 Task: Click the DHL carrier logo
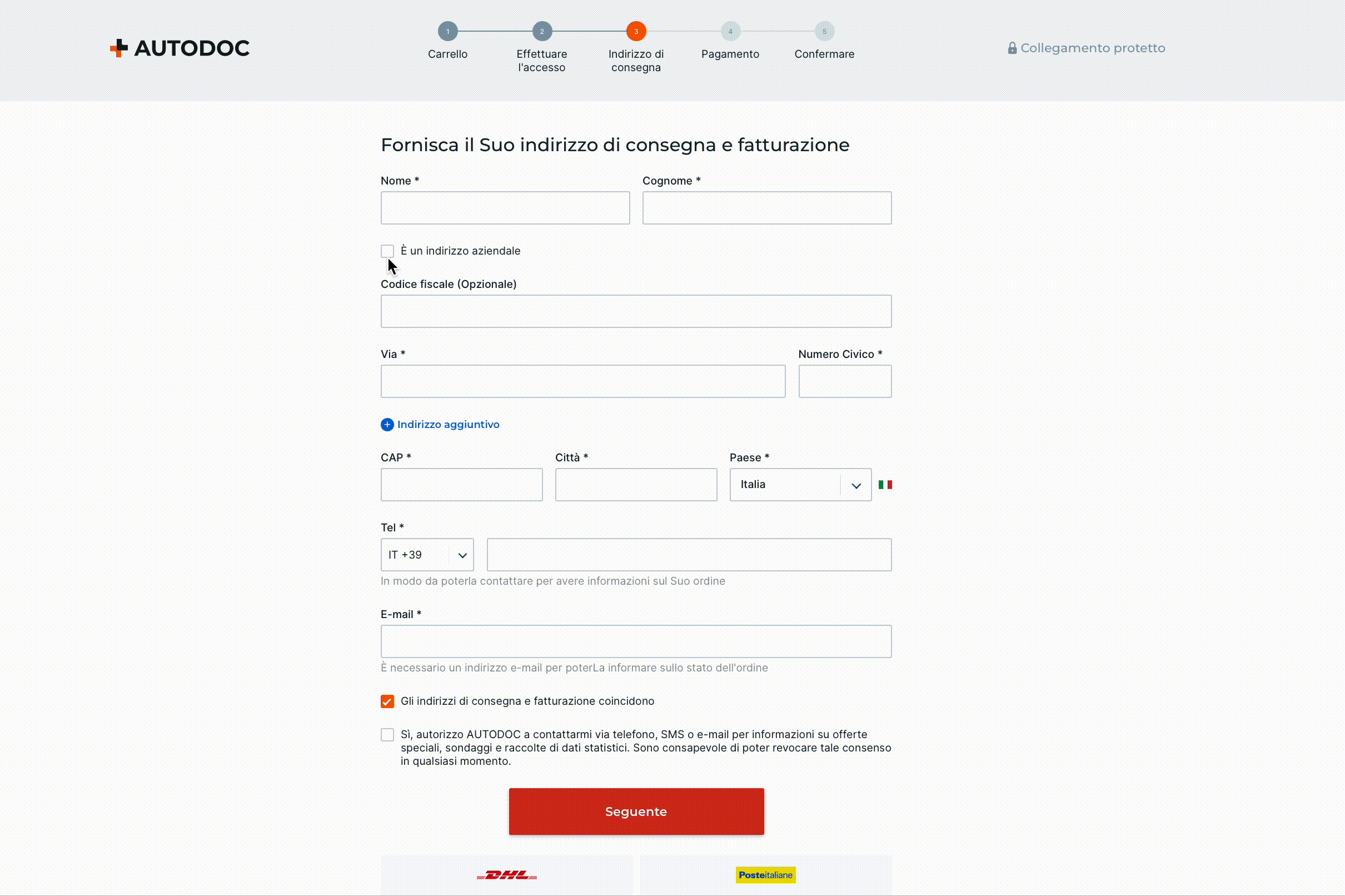[x=507, y=875]
